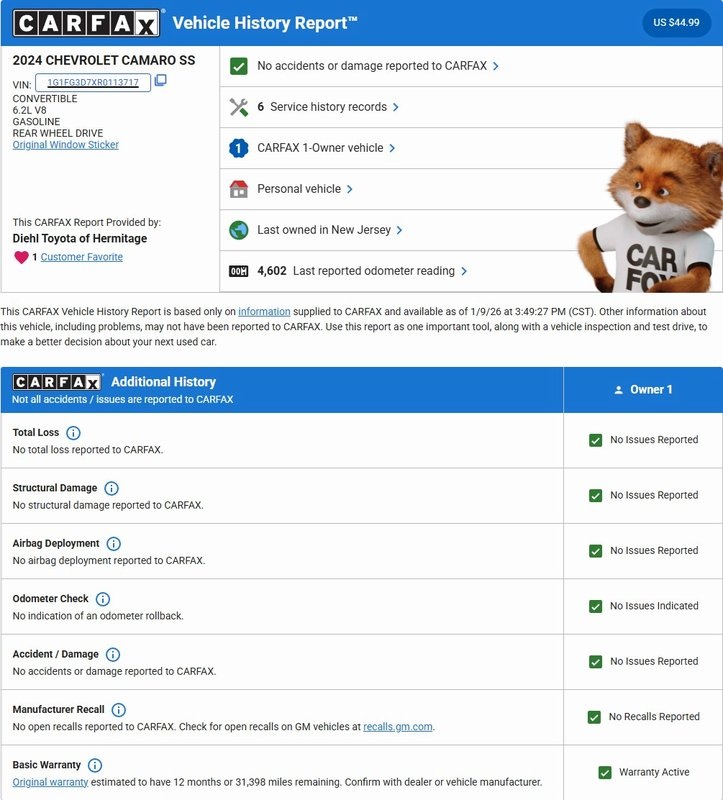Click the Airbag Deployment info icon
This screenshot has width=723, height=800.
[113, 544]
